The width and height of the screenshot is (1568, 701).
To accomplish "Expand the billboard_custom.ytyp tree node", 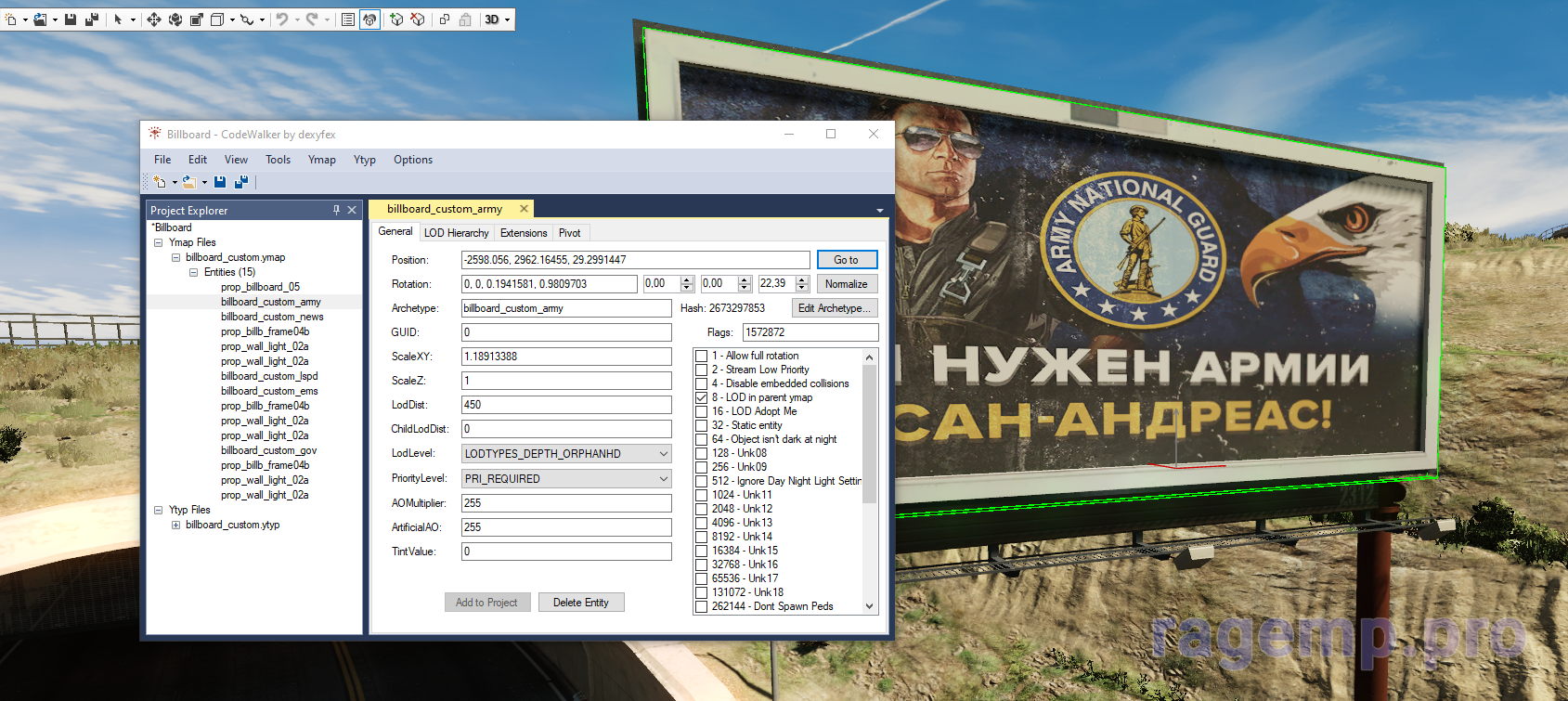I will click(175, 526).
